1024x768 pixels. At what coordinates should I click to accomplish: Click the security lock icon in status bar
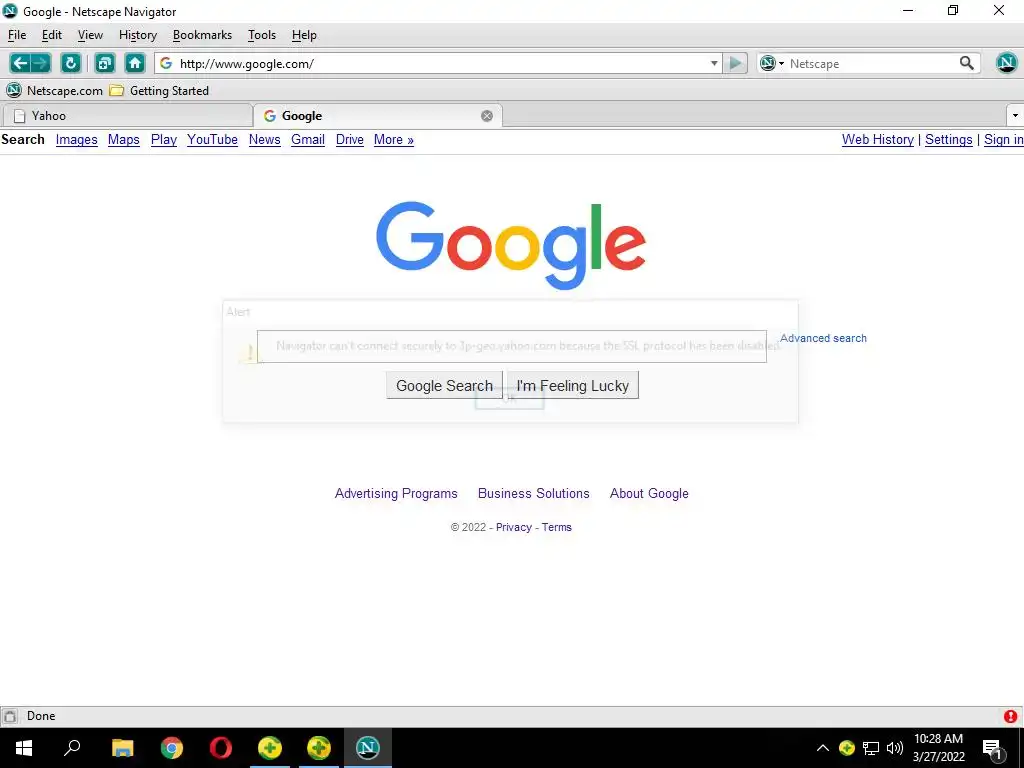click(10, 716)
